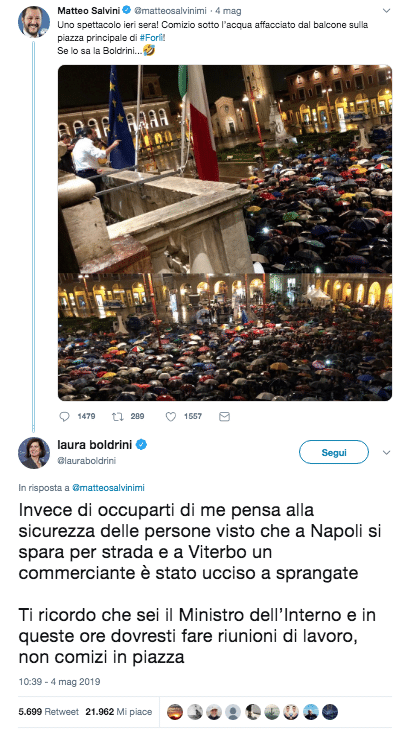Expand options chevron beside Segui button

point(387,453)
